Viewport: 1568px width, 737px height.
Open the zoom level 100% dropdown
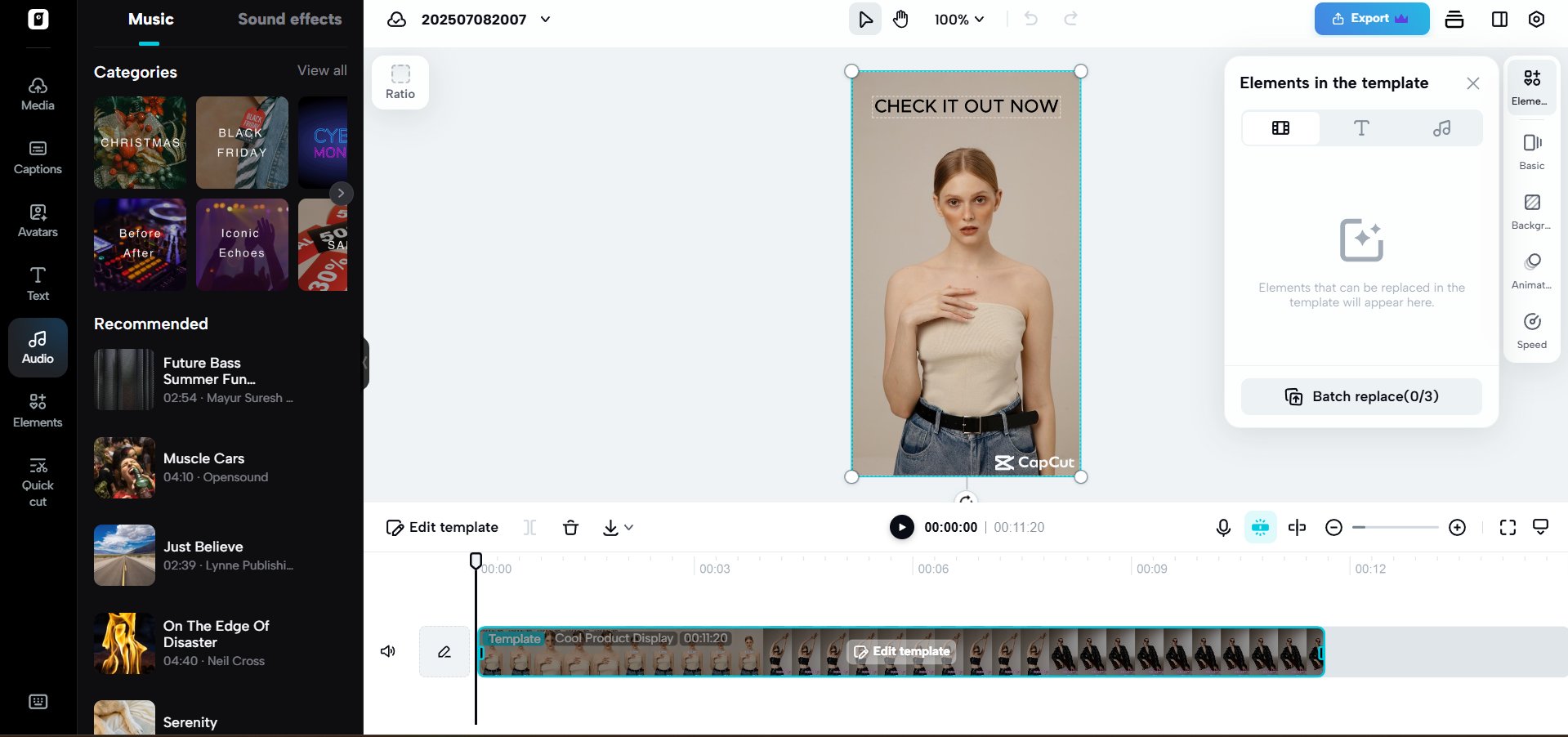[958, 19]
